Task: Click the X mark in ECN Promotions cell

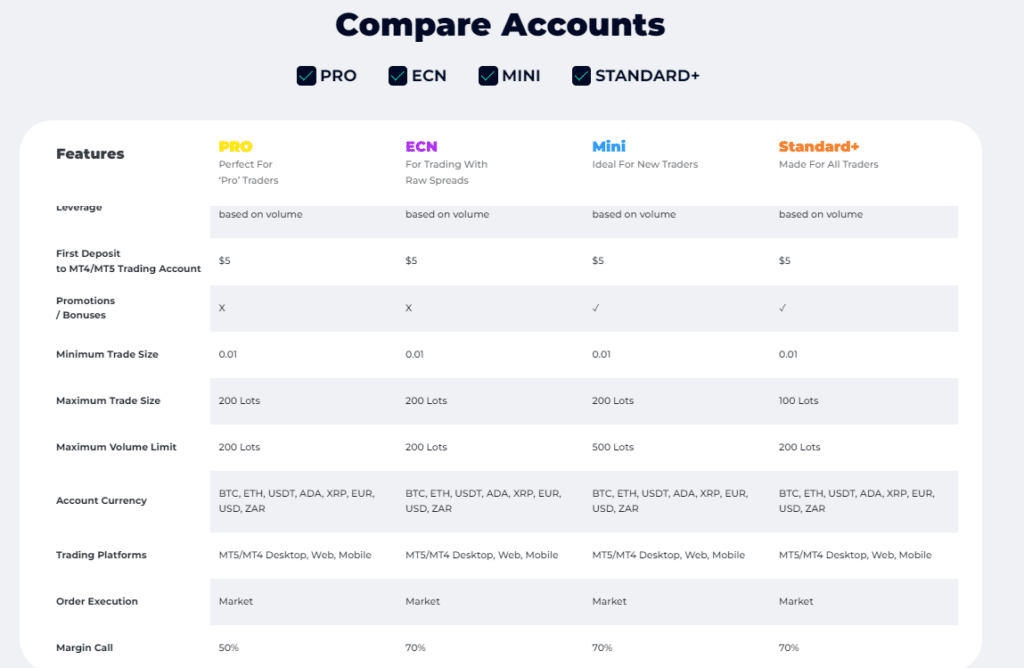Action: [409, 308]
